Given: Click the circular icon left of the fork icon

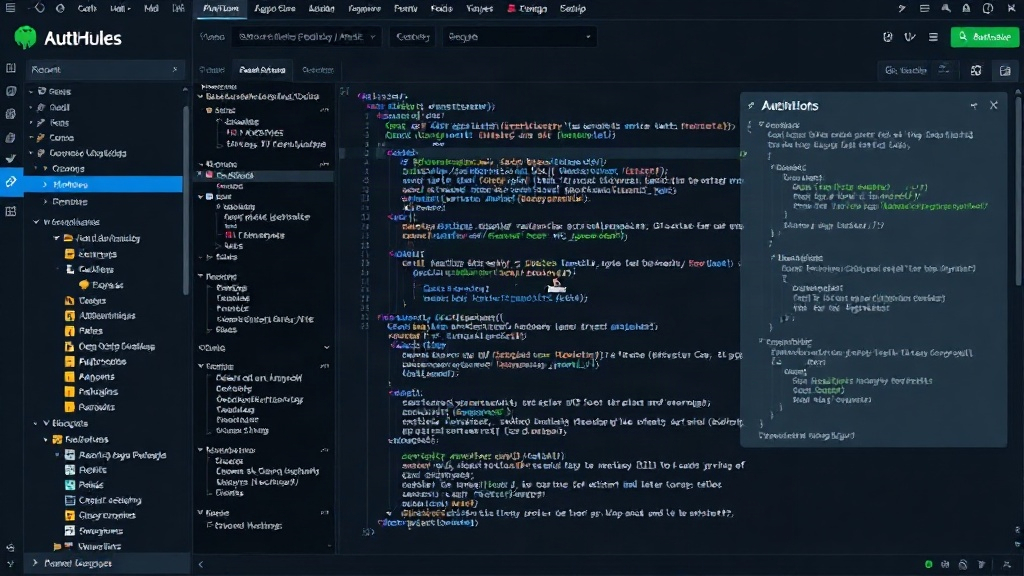Looking at the screenshot, I should (888, 37).
